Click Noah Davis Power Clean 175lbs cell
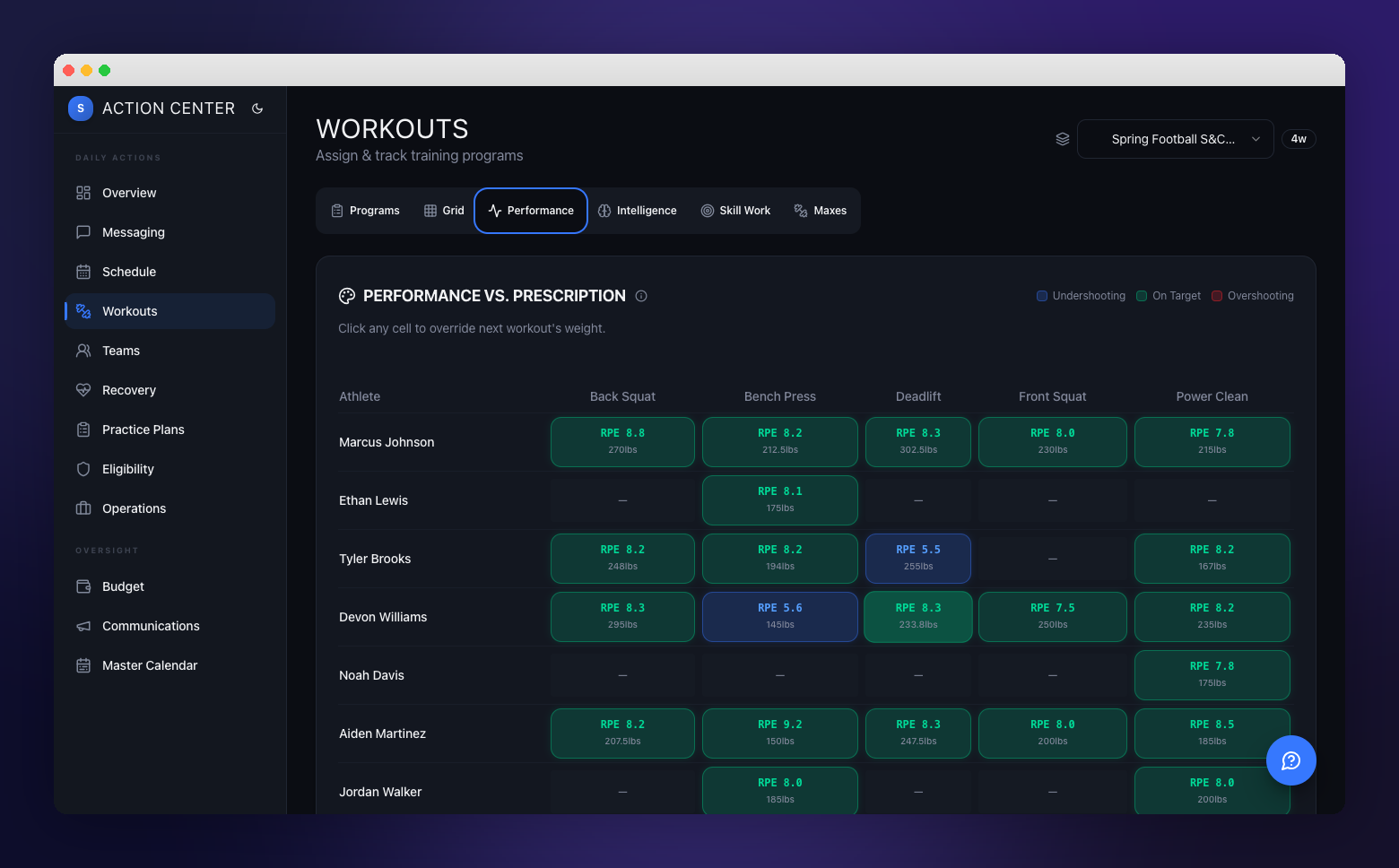Image resolution: width=1399 pixels, height=868 pixels. 1212,675
